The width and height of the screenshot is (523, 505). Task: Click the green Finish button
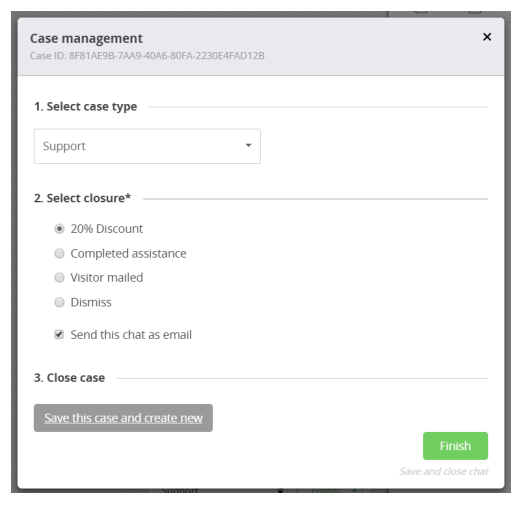click(455, 446)
